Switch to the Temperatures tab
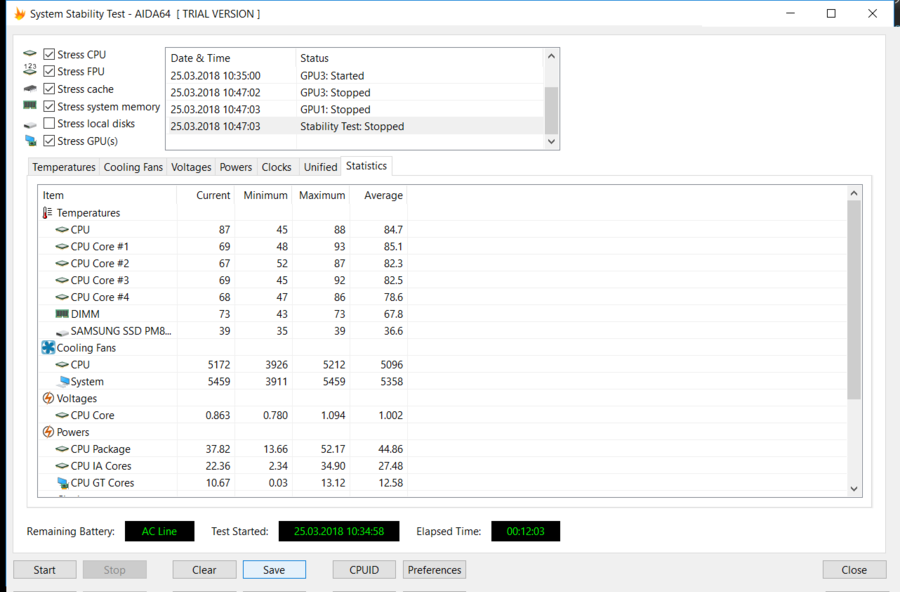Viewport: 900px width, 592px height. click(x=64, y=167)
